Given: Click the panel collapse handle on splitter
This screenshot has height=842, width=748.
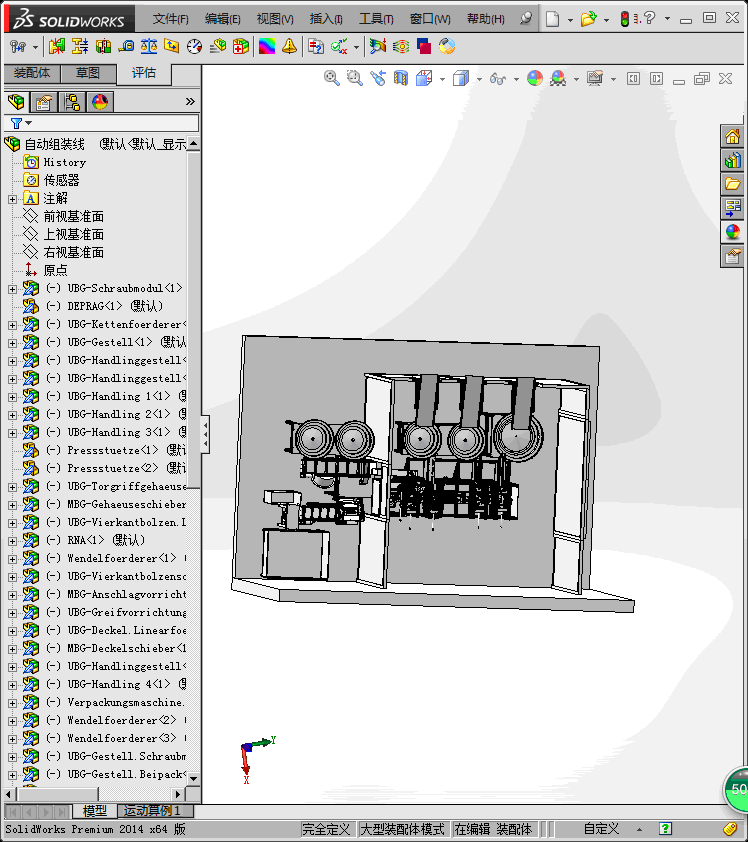Looking at the screenshot, I should (205, 434).
